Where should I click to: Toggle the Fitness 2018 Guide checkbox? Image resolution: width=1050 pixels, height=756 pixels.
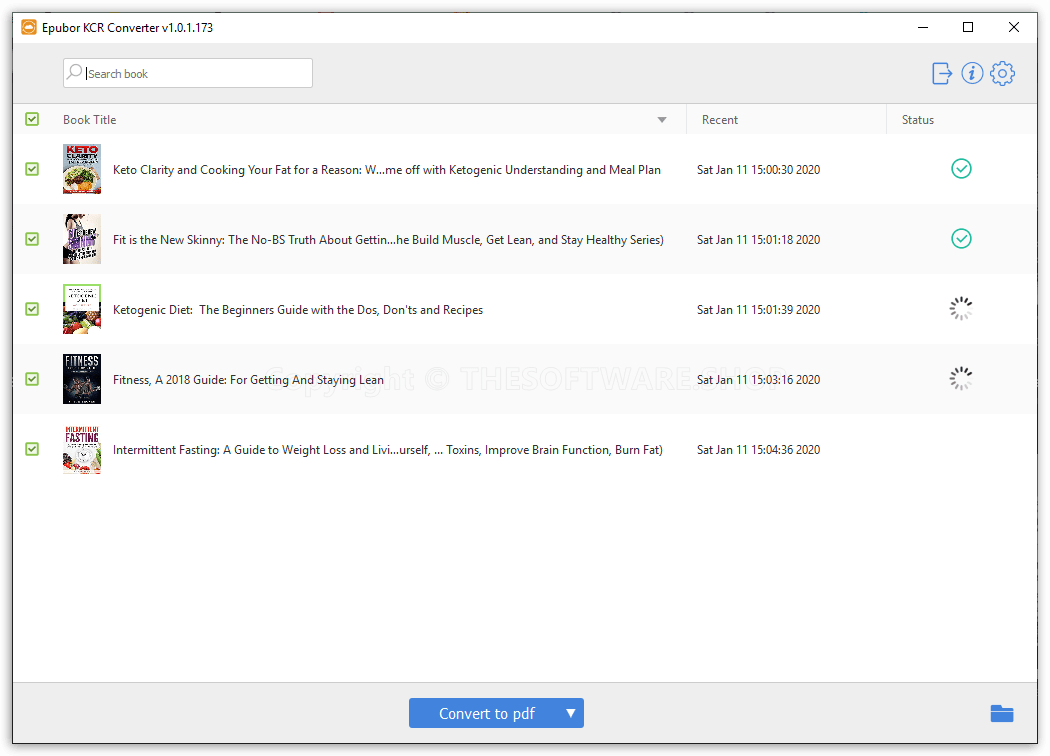(x=32, y=379)
